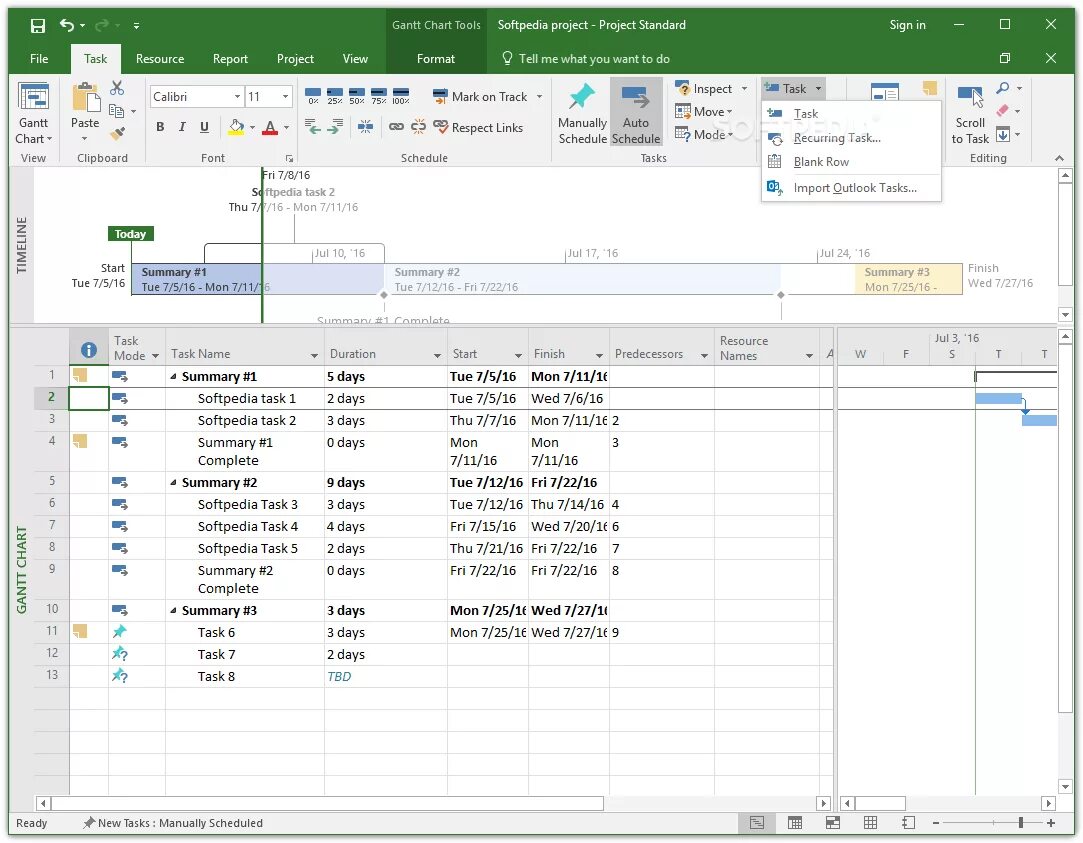Viewport: 1083px width, 843px height.
Task: Open the font size 11 dropdown
Action: click(285, 97)
